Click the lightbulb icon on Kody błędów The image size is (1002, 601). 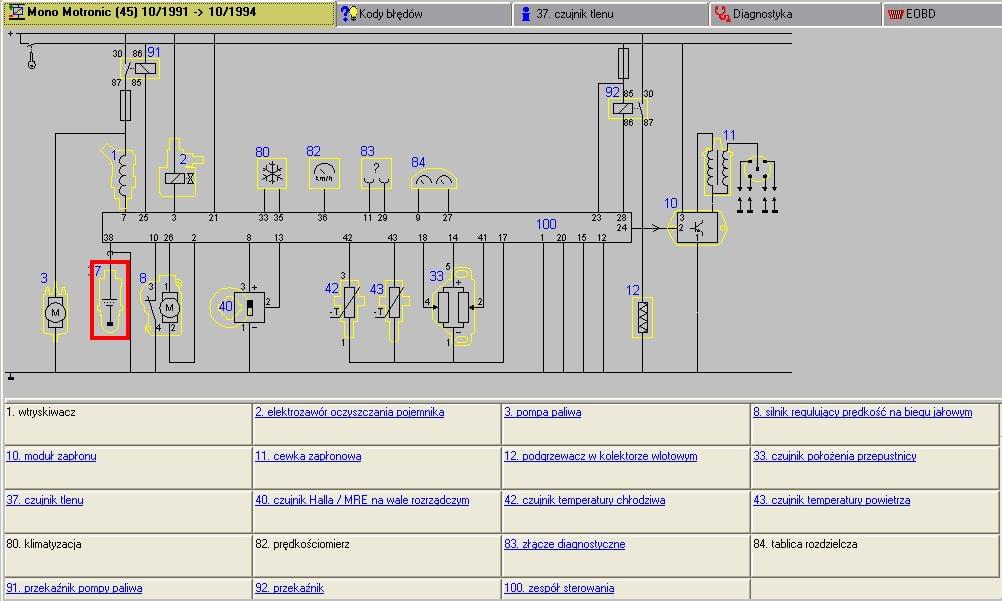coord(349,13)
